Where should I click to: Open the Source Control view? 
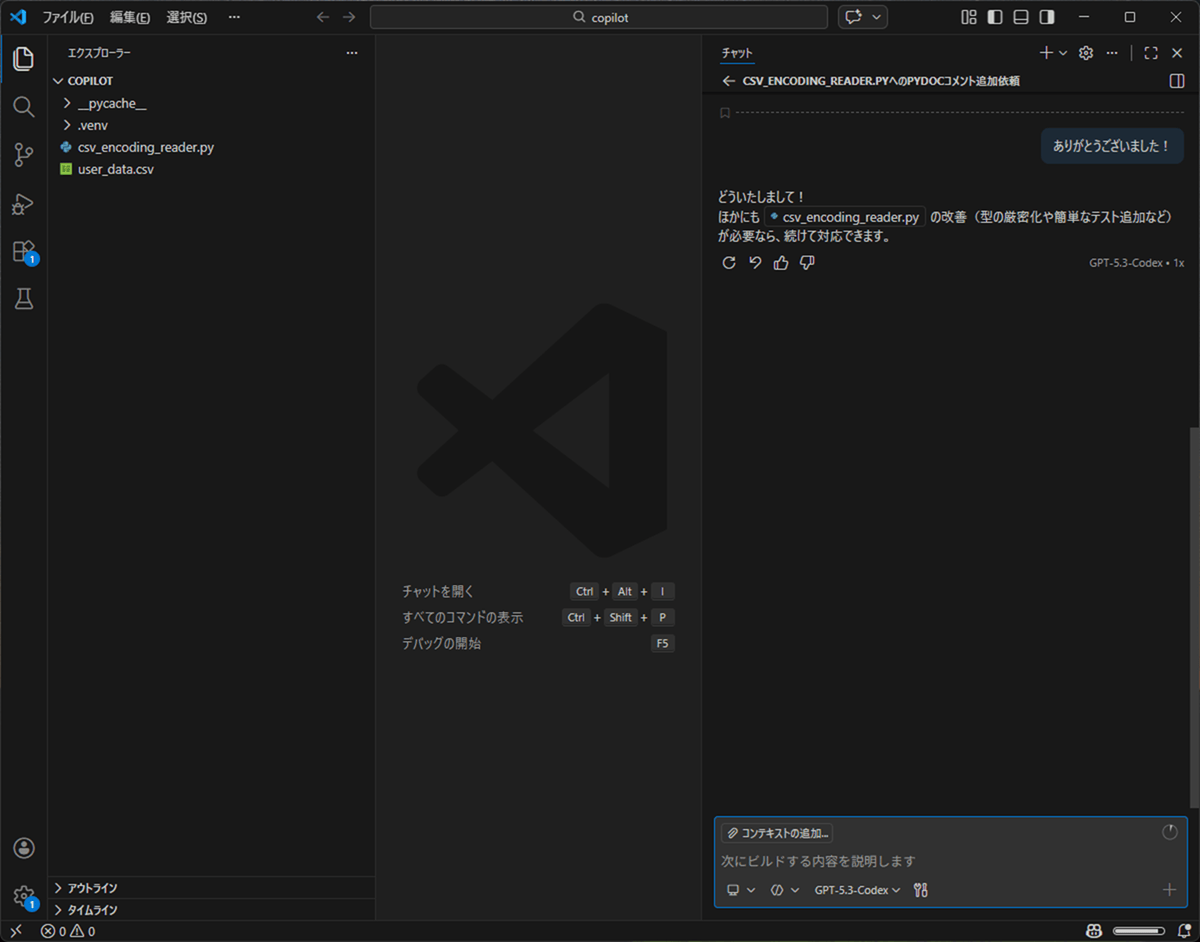[x=24, y=155]
